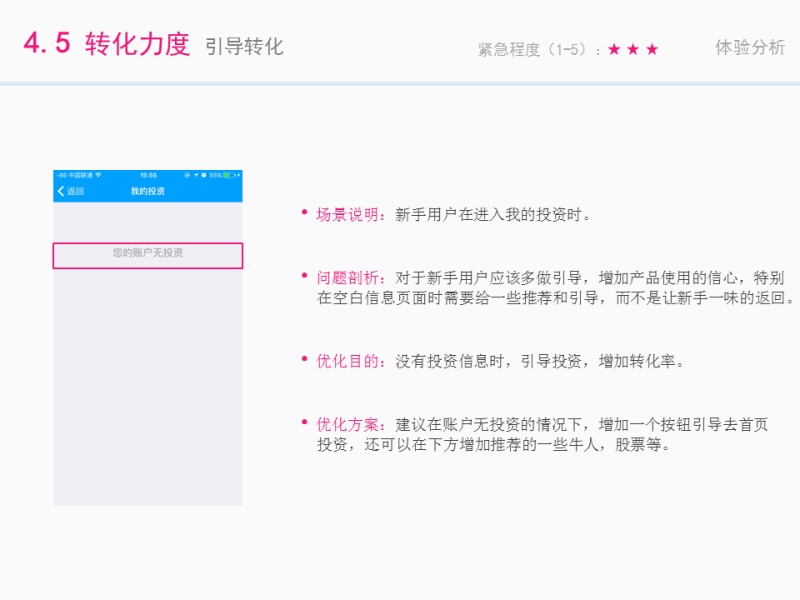This screenshot has height=600, width=800.
Task: Click the alarm clock icon in status bar
Action: tap(204, 175)
